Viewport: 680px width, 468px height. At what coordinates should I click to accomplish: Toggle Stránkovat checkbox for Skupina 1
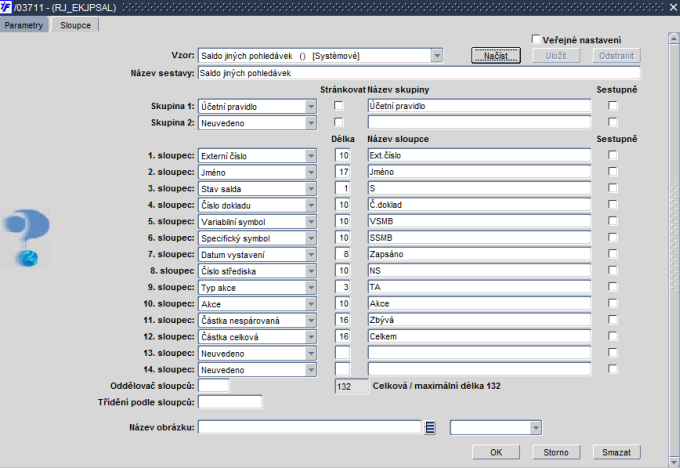pyautogui.click(x=339, y=106)
